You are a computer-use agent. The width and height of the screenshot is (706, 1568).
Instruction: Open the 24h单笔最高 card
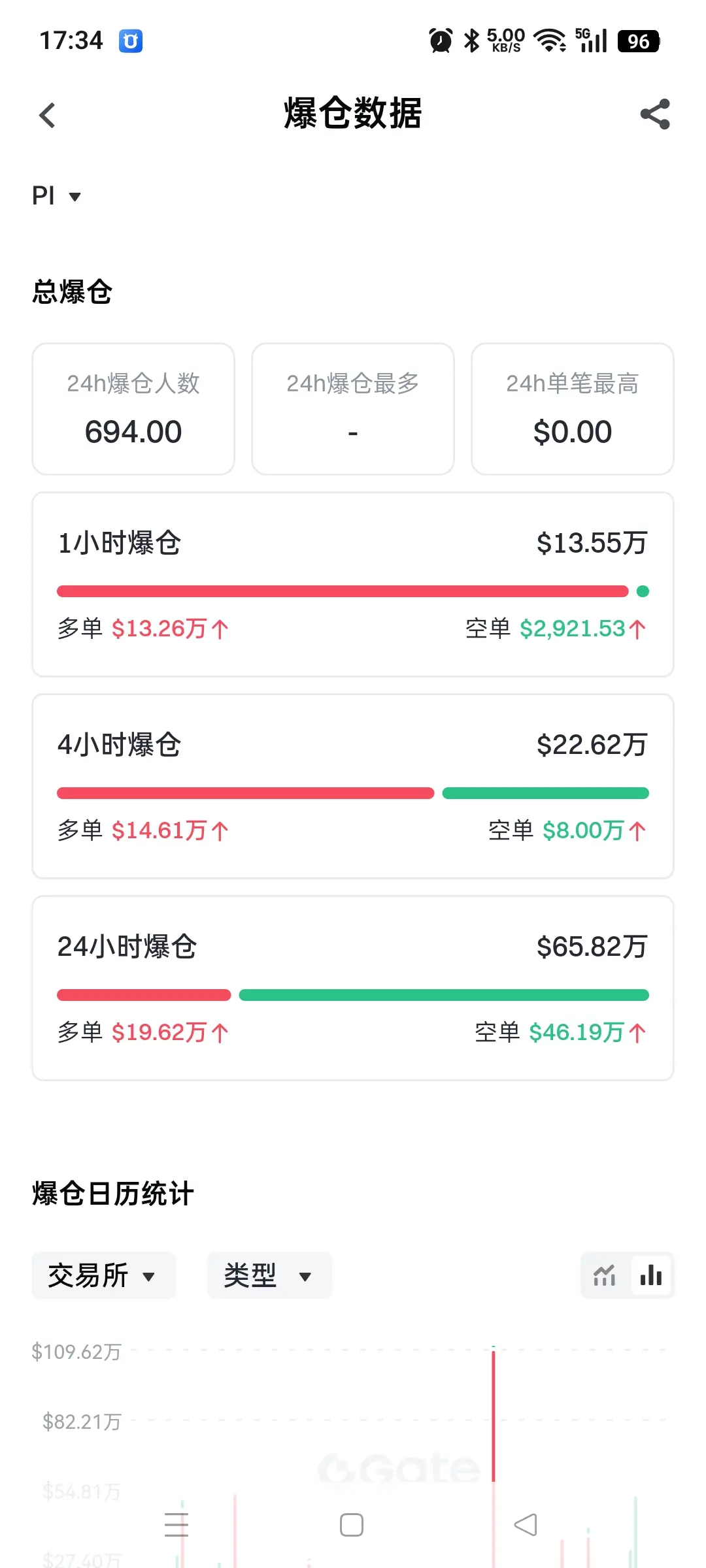(x=573, y=409)
